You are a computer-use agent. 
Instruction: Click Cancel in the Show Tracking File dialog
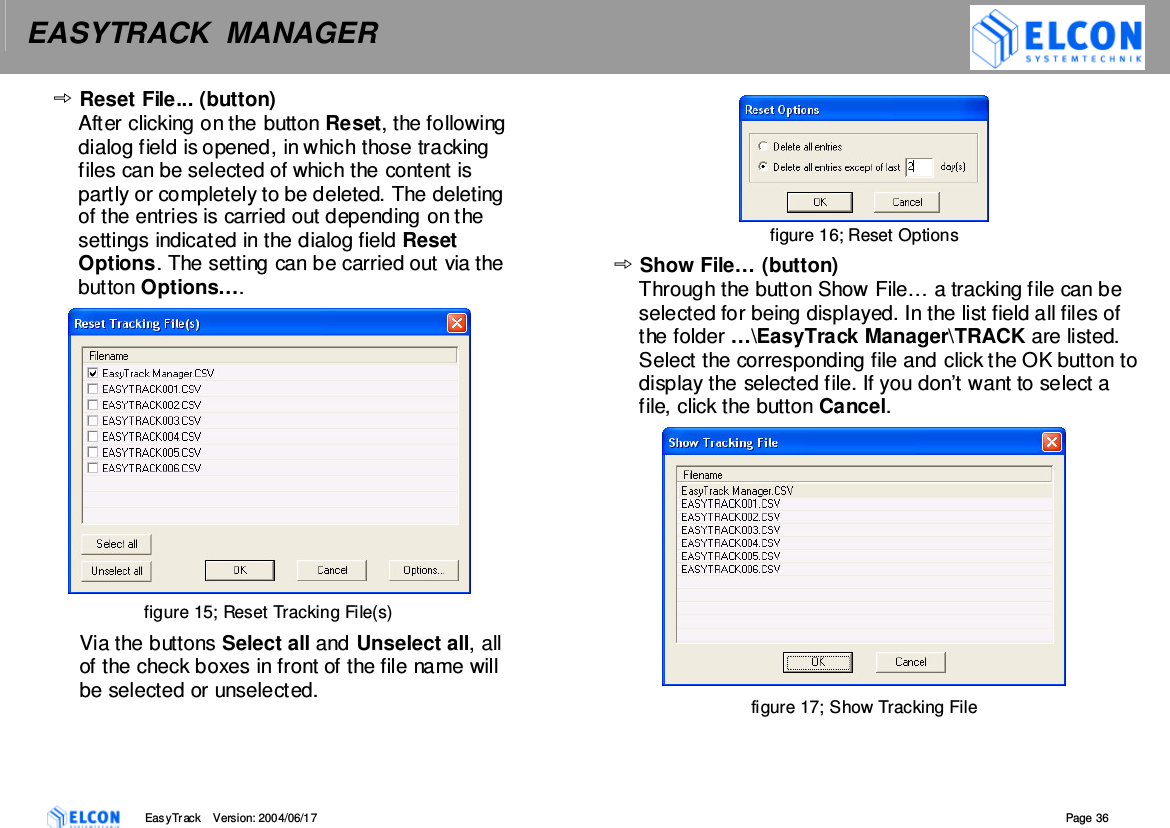[910, 662]
